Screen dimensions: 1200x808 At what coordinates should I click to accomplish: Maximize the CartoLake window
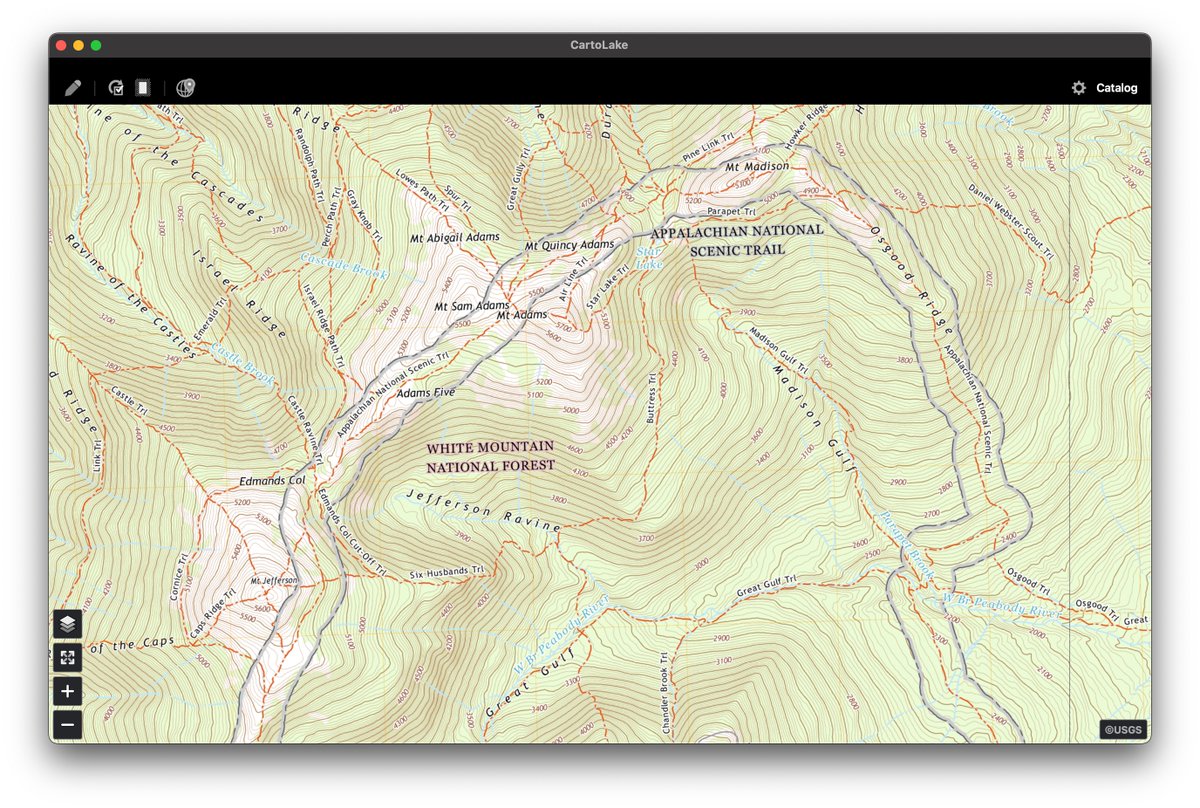click(x=96, y=45)
